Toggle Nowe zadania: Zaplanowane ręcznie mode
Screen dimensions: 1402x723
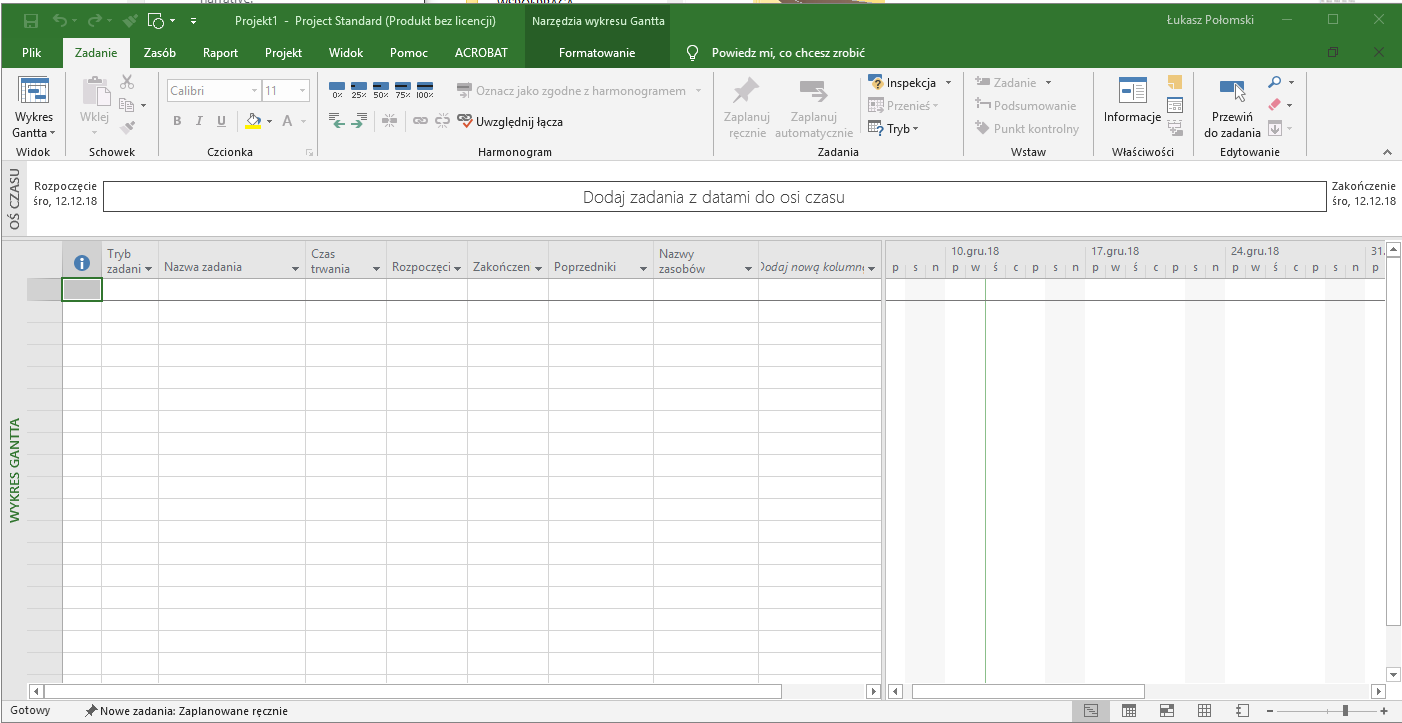(187, 711)
